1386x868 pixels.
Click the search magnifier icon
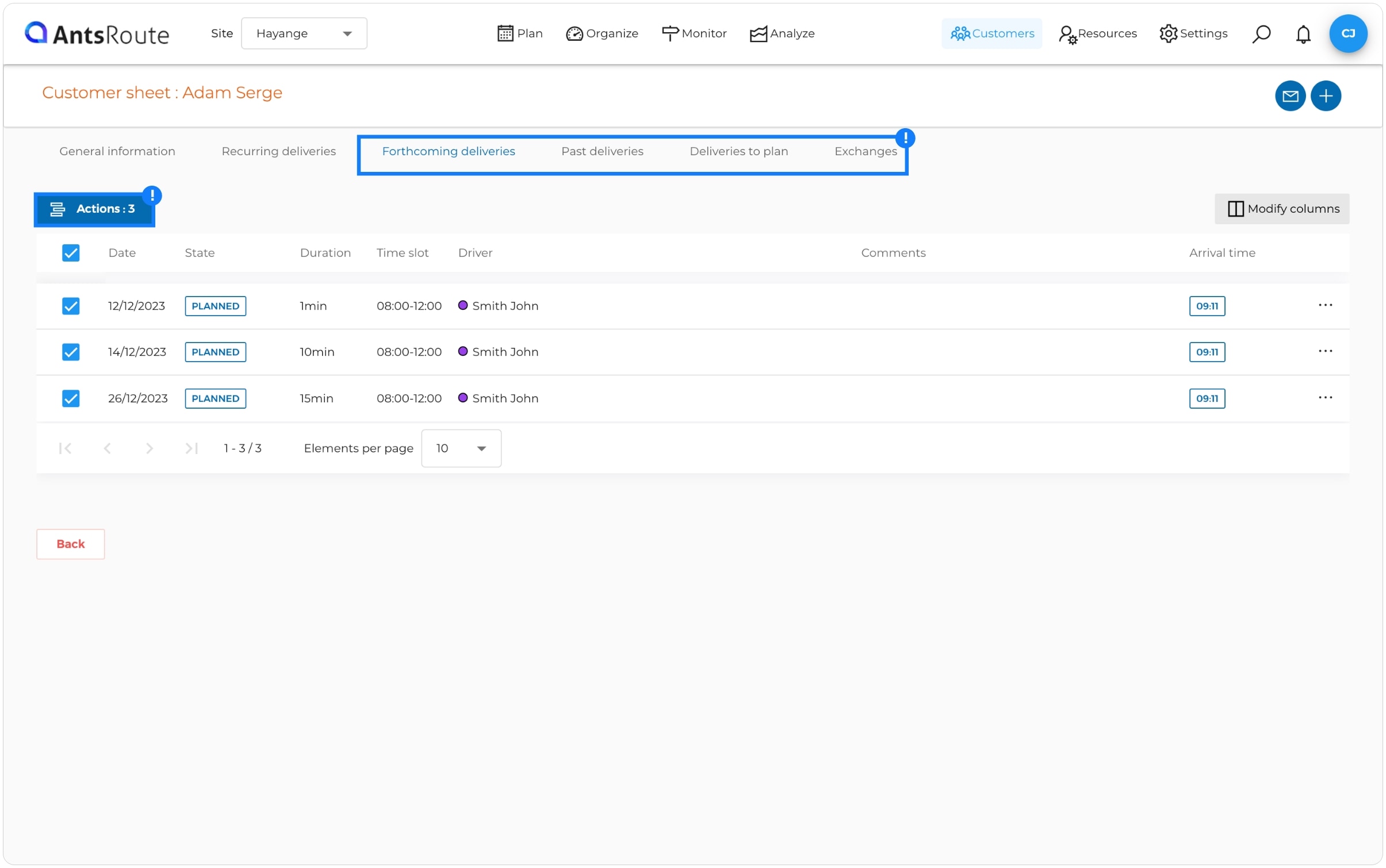(x=1261, y=33)
